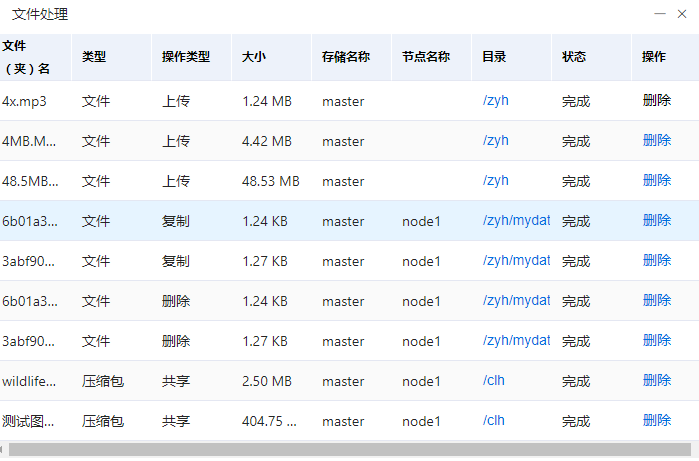Click the 存储名称 column header
Screen dimensions: 699x461
[x=346, y=57]
